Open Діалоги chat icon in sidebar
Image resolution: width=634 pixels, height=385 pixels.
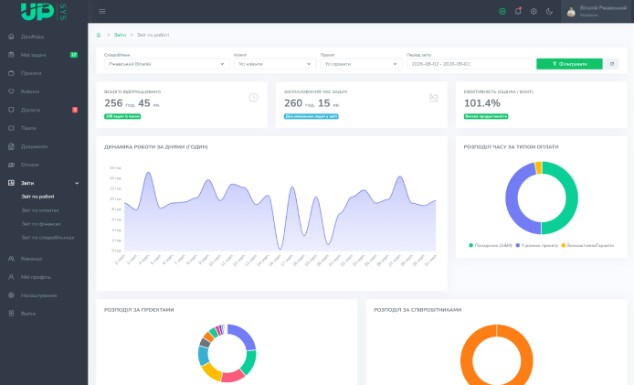11,110
